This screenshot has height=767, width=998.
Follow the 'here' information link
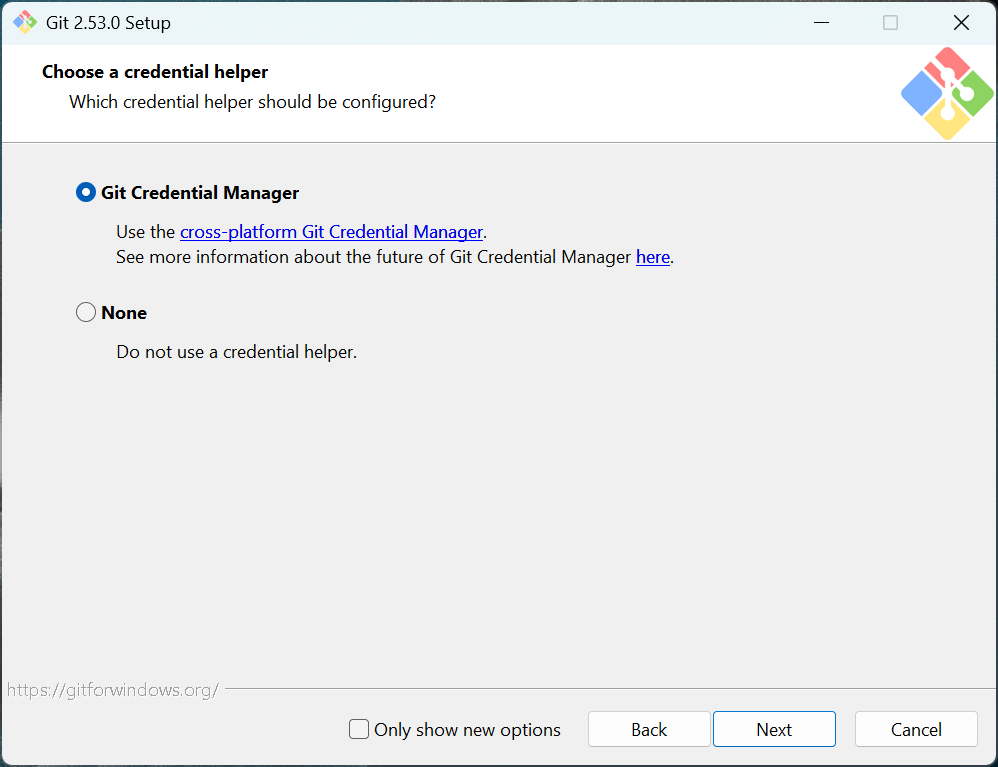point(652,257)
